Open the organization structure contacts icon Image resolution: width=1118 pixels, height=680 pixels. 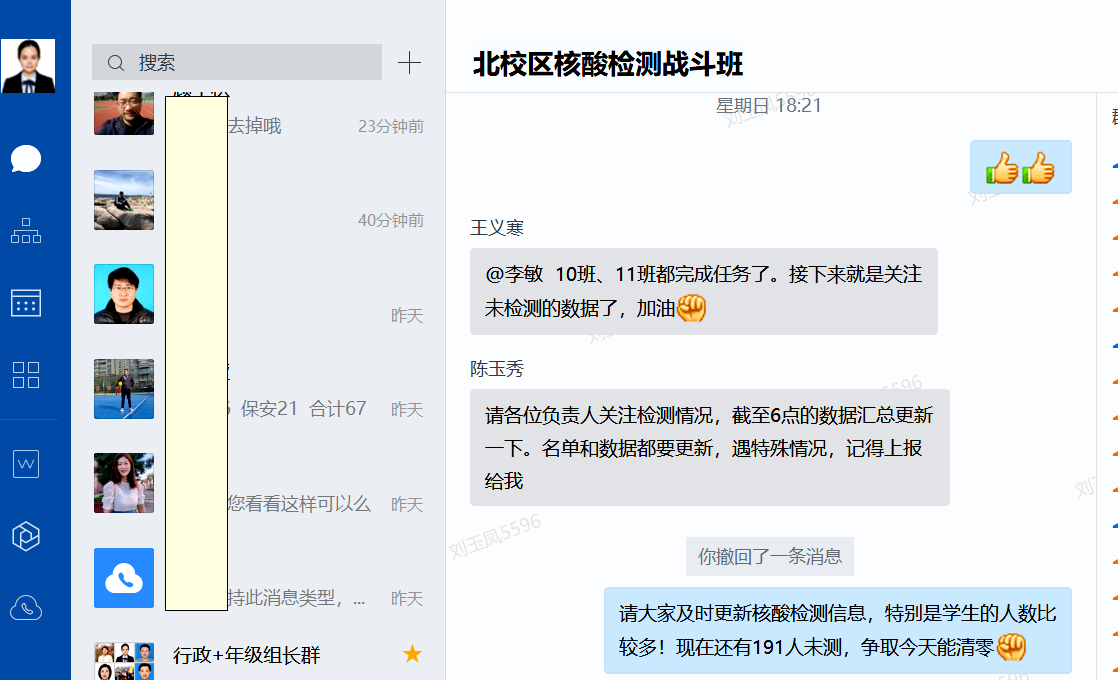tap(26, 231)
